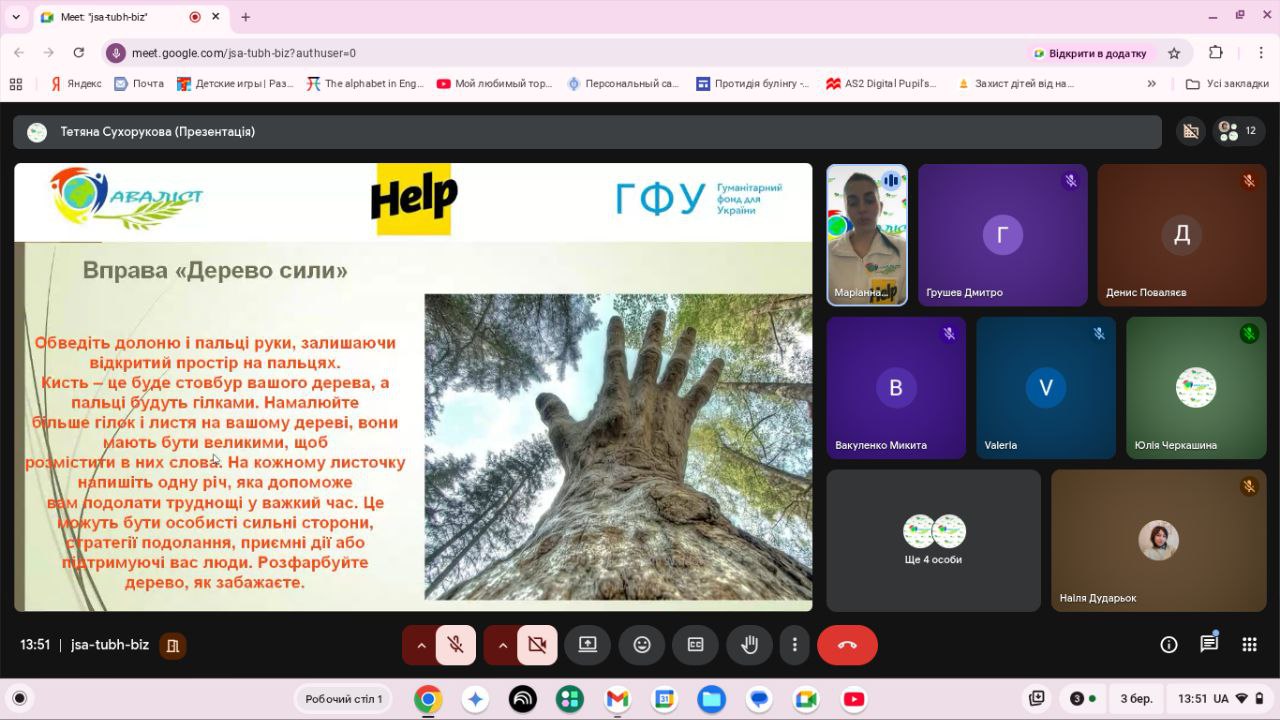1280x720 pixels.
Task: Click the present screen icon
Action: [x=588, y=645]
